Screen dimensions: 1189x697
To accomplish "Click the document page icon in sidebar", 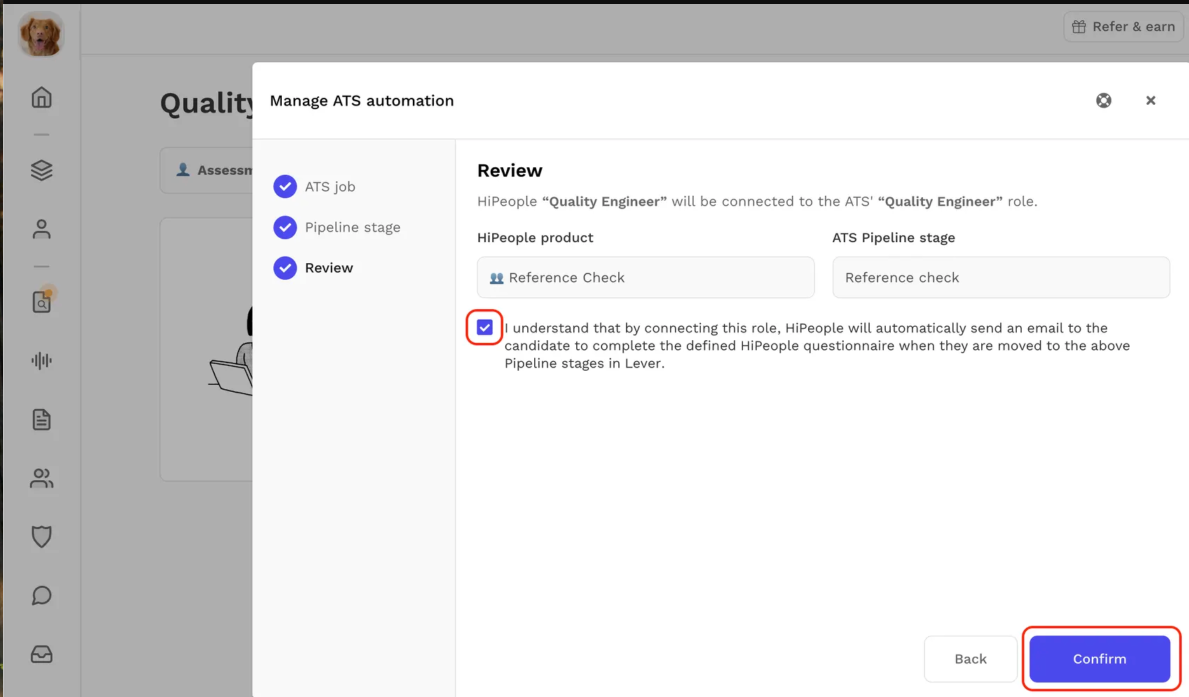I will pos(41,420).
